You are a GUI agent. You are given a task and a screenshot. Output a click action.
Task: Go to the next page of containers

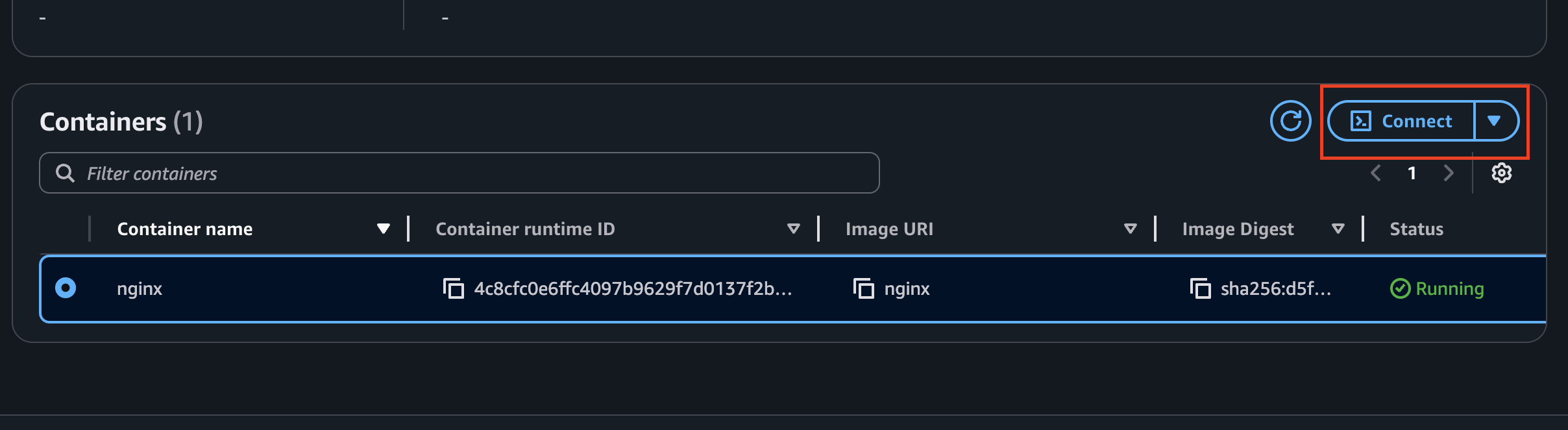[1448, 173]
